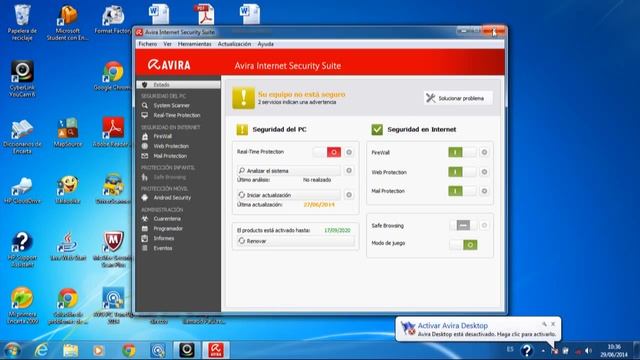
Task: Open the Real-Time Protection settings gear
Action: click(x=349, y=152)
